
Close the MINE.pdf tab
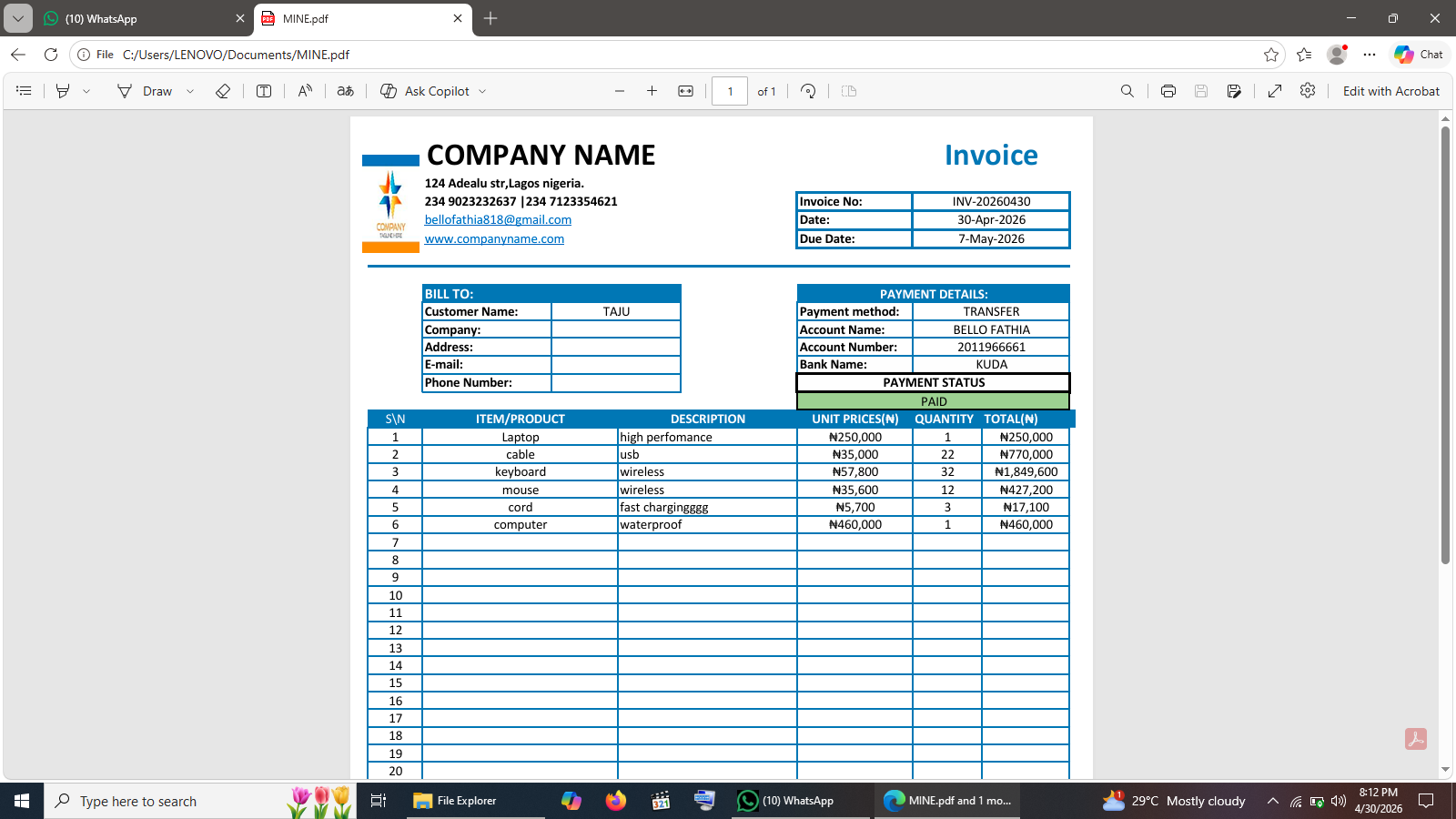point(458,18)
